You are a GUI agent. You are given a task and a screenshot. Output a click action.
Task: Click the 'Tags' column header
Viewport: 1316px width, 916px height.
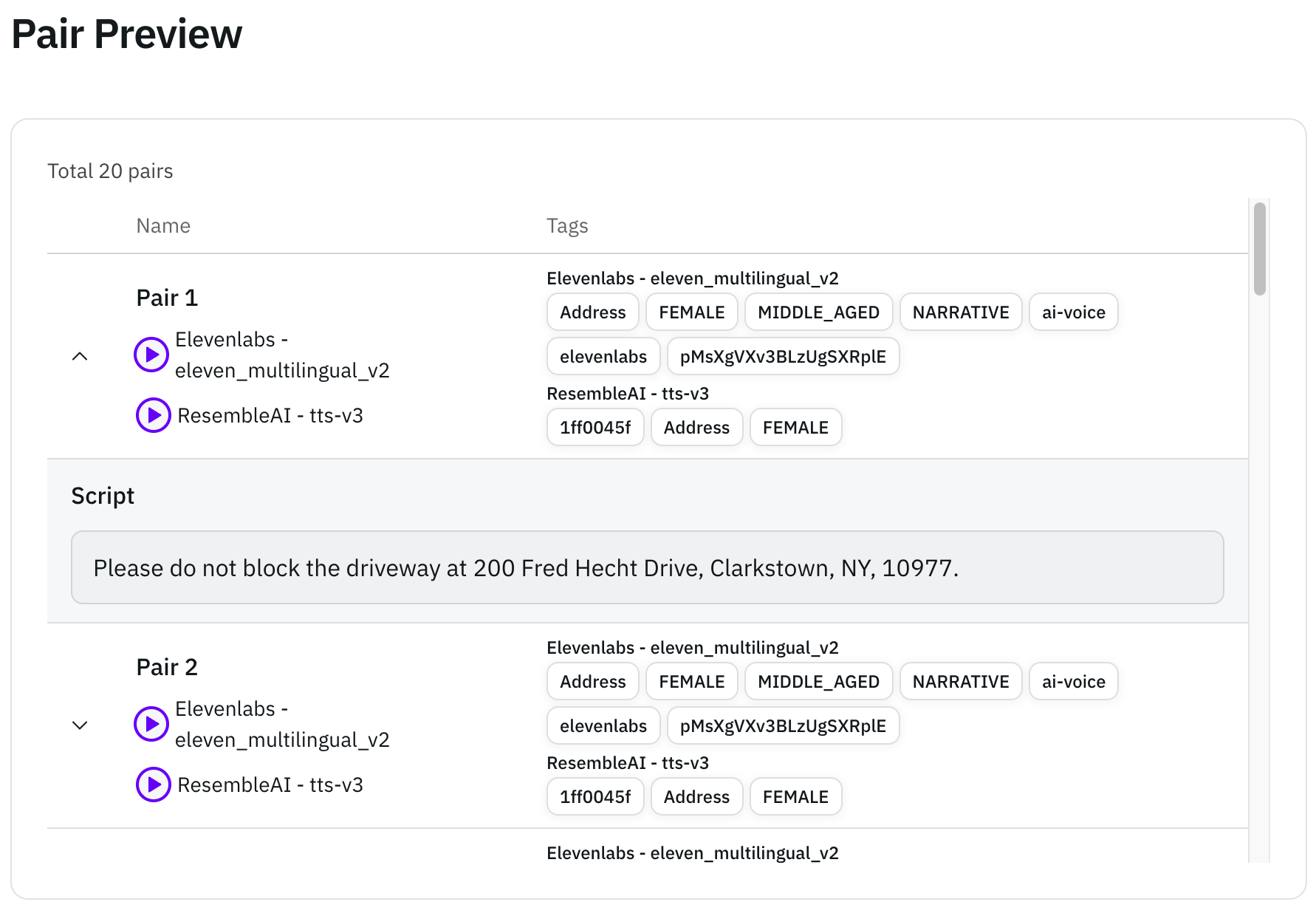click(x=567, y=226)
